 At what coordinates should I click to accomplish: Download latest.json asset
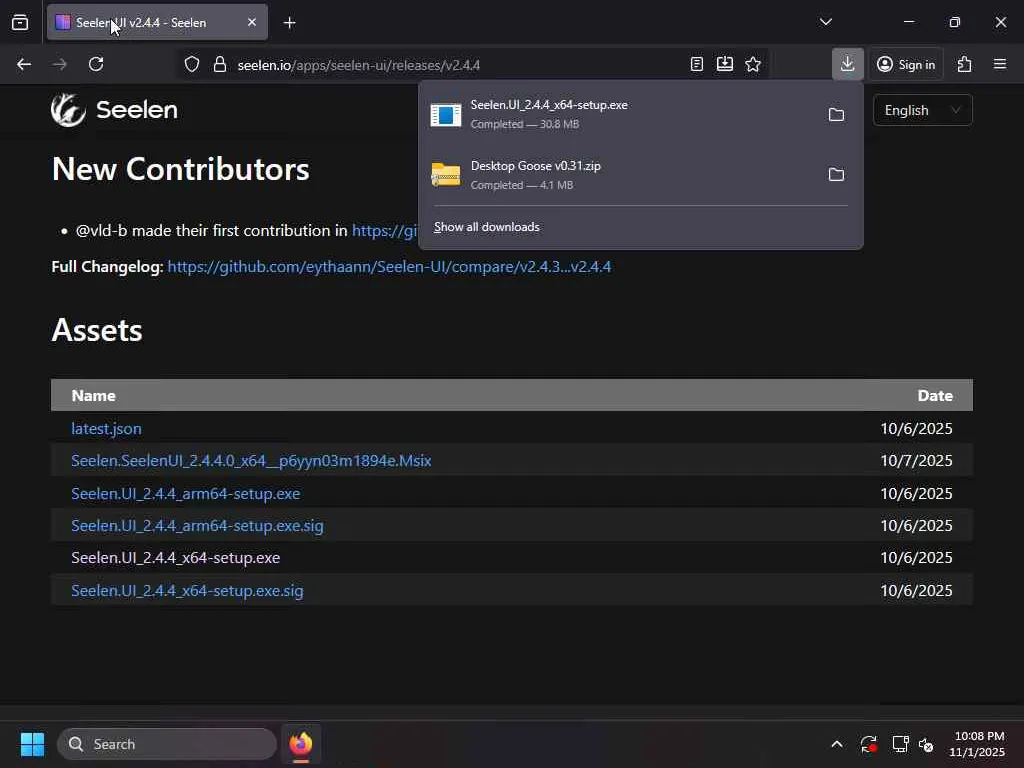106,428
